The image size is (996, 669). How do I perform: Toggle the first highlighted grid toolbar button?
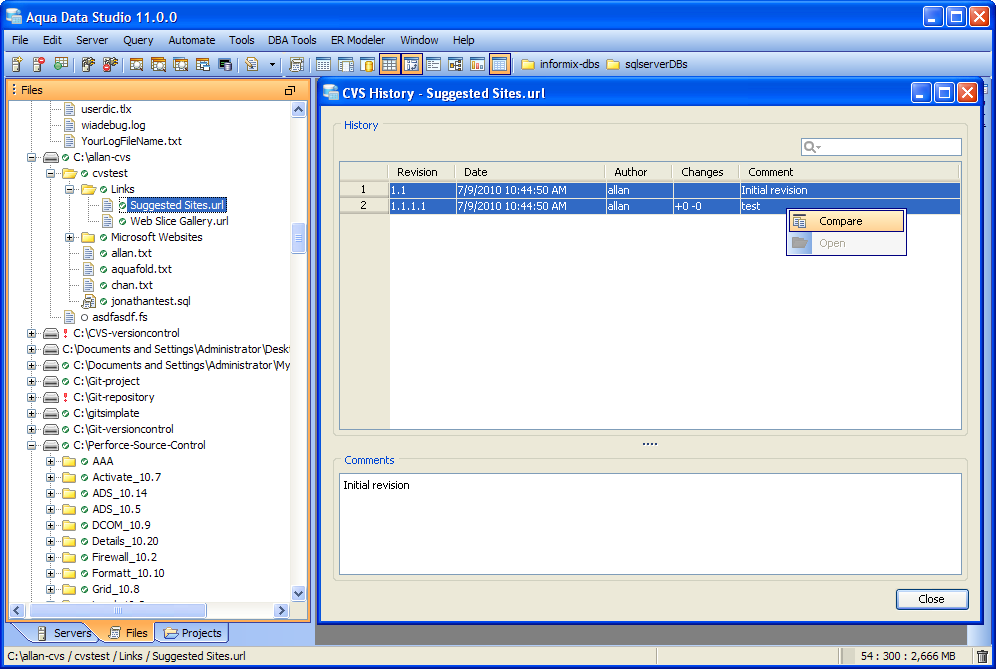389,64
